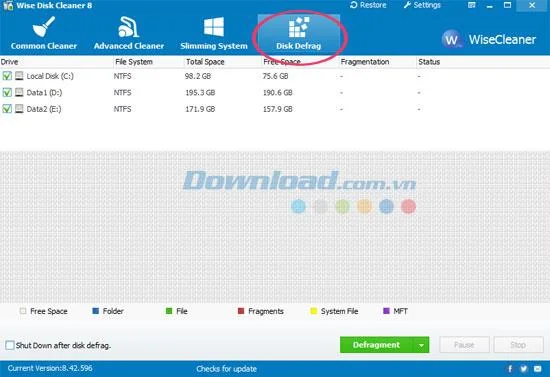Click the Data2 (E:) drive icon
Viewport: 550px width, 377px height.
point(19,109)
